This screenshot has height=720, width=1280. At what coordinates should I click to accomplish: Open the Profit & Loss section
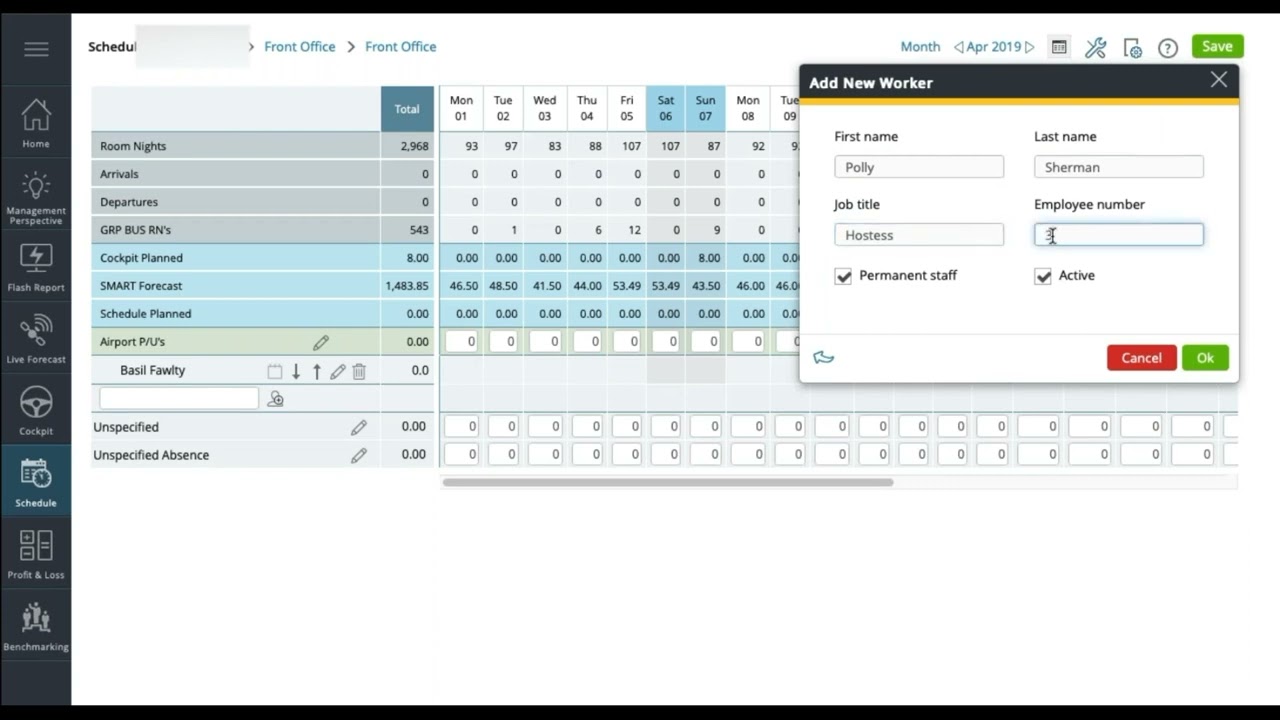click(36, 554)
